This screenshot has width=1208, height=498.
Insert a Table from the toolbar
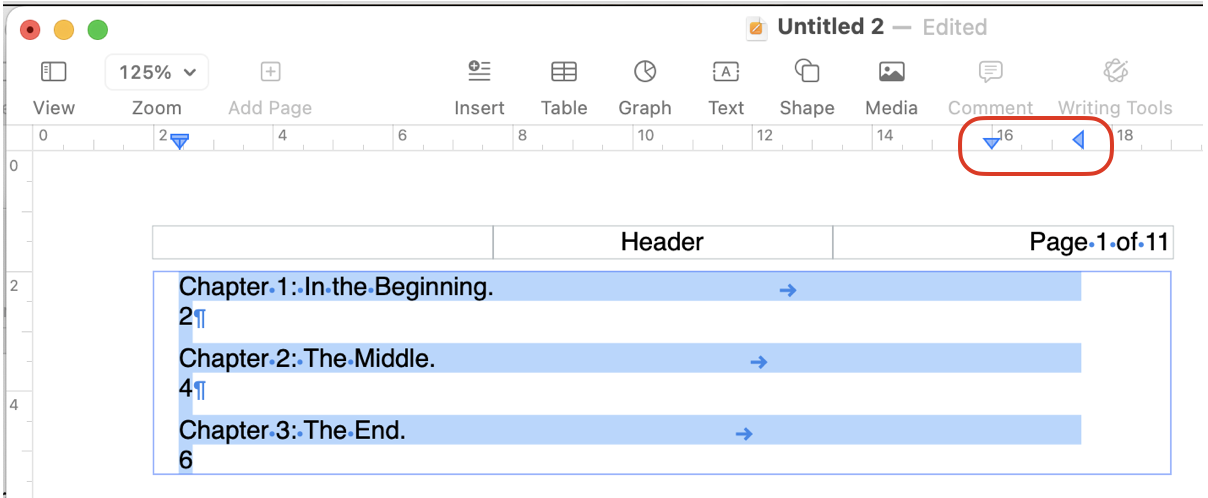564,72
